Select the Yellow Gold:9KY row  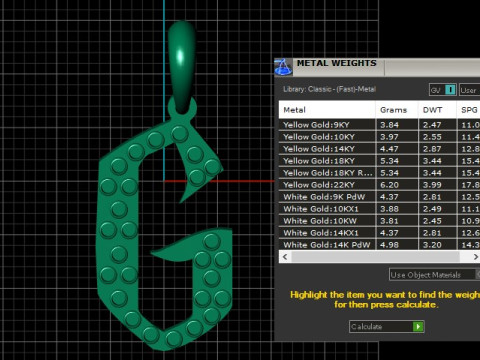[379, 125]
